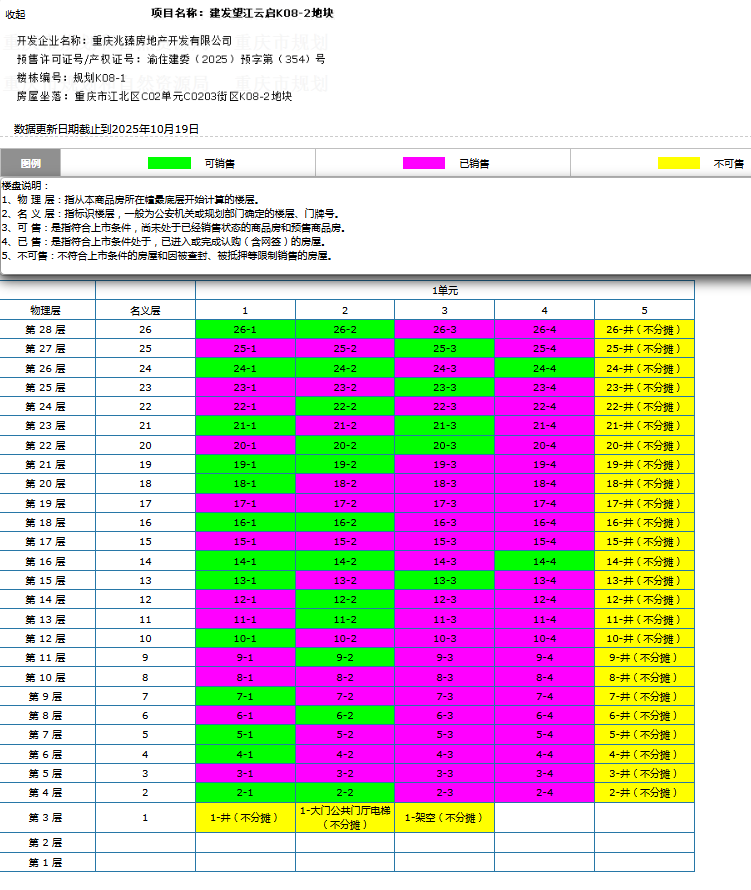Viewport: 751px width, 890px height.
Task: Open unit 14-4 cell
Action: 544,561
